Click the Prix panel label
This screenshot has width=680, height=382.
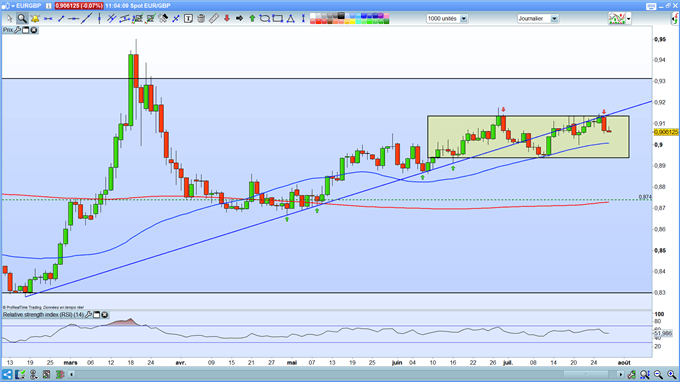point(8,30)
